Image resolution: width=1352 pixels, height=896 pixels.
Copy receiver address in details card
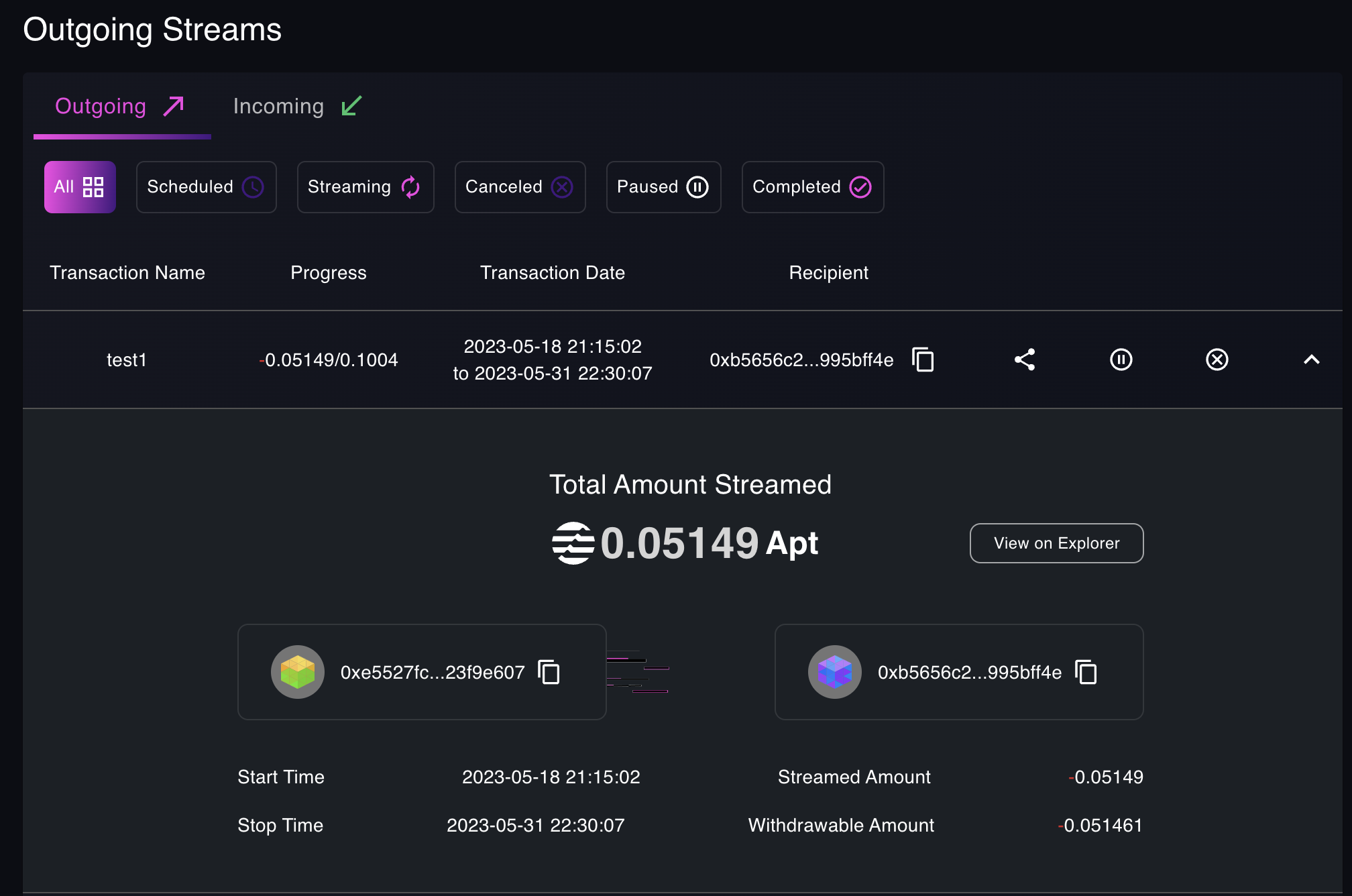(x=1086, y=672)
